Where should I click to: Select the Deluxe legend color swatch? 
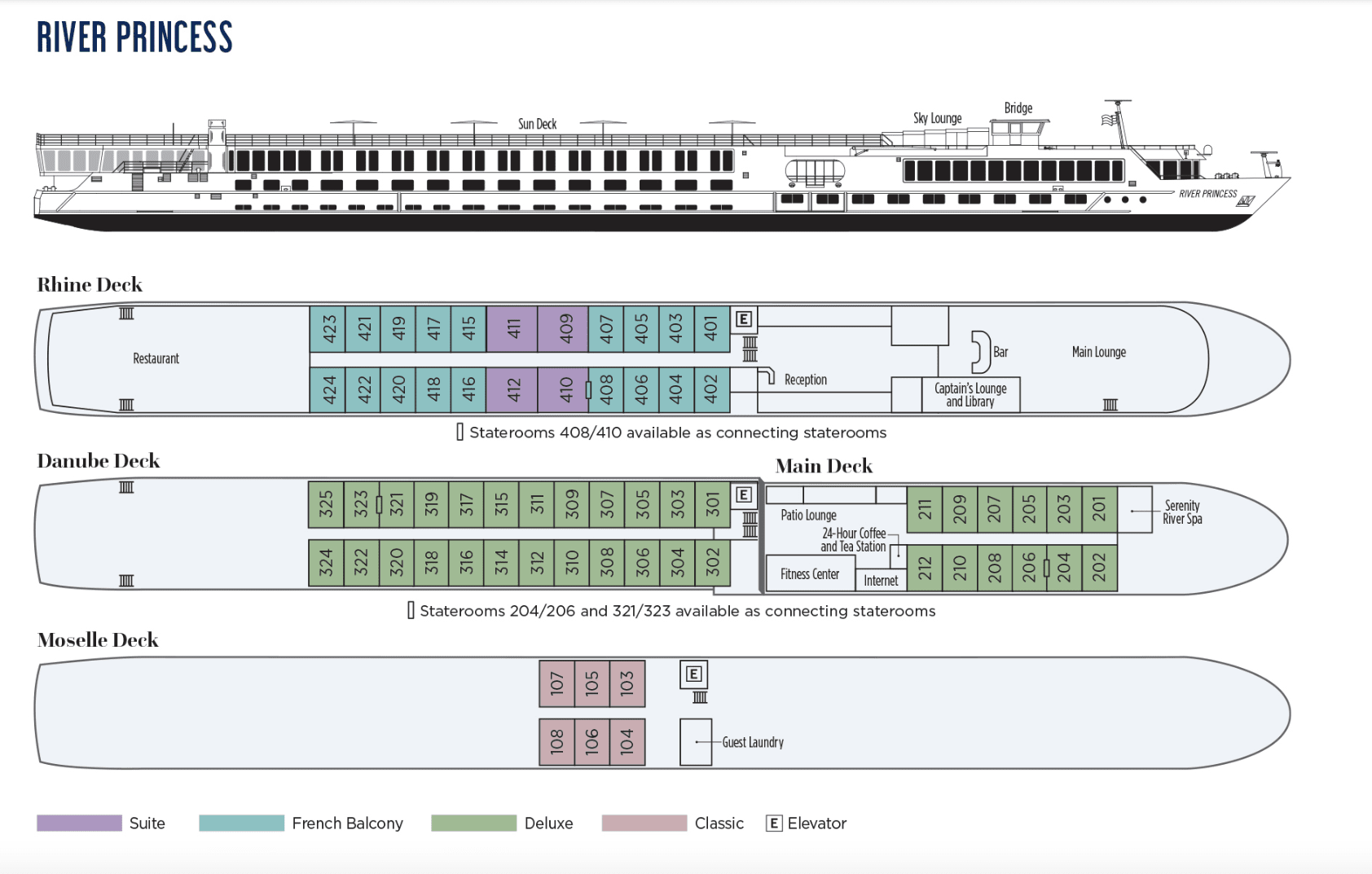[x=474, y=823]
